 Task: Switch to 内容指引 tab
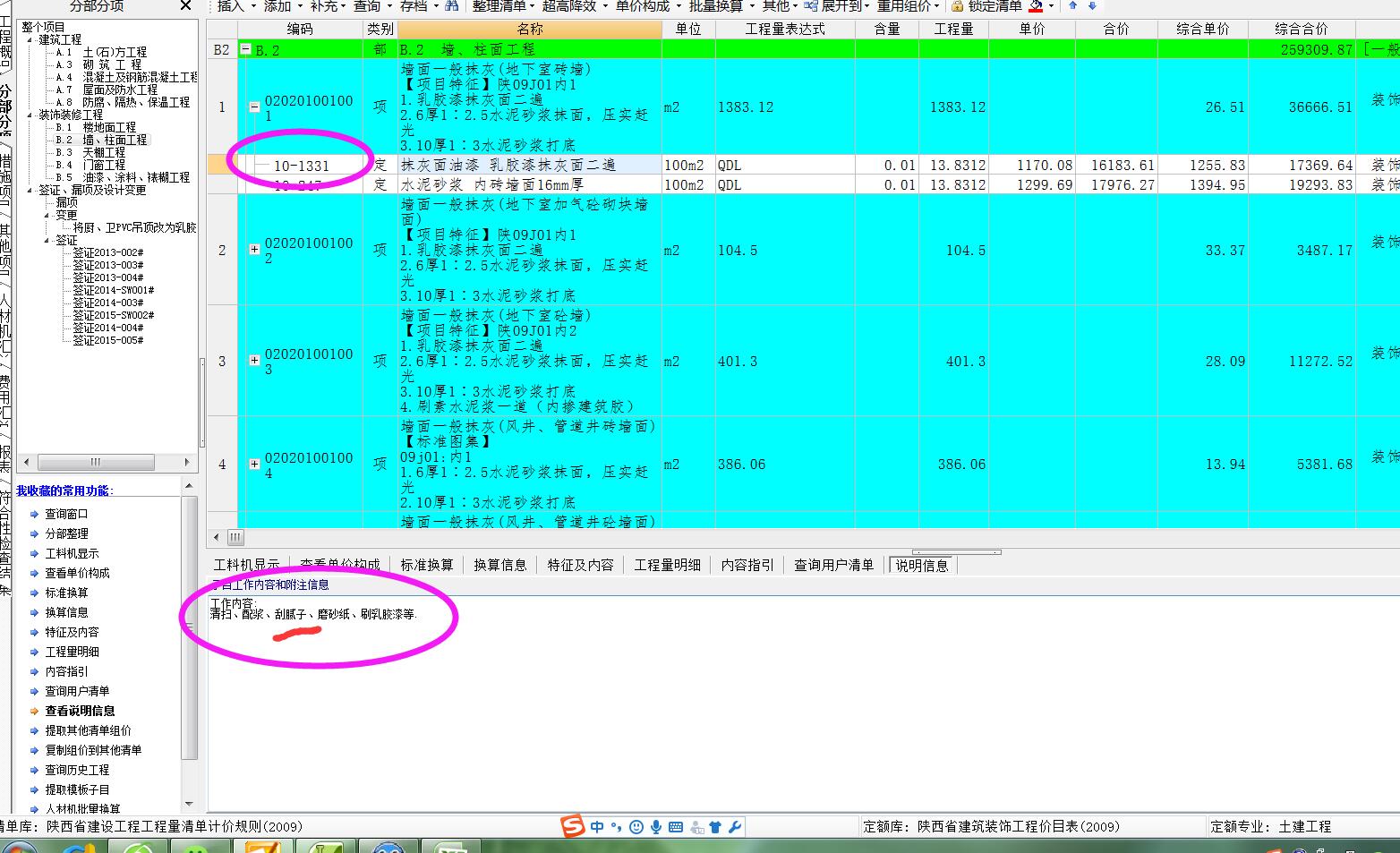pos(747,565)
